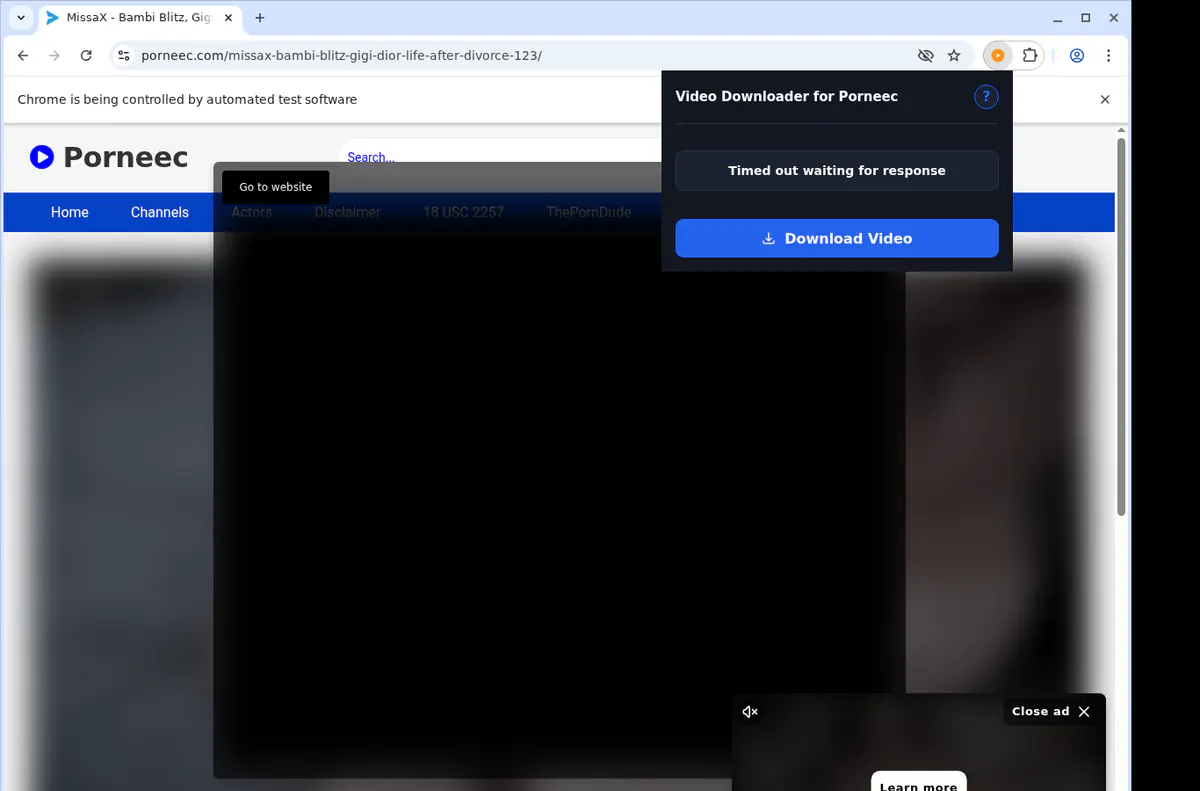Image resolution: width=1200 pixels, height=791 pixels.
Task: Click the address bar URL
Action: pyautogui.click(x=342, y=56)
